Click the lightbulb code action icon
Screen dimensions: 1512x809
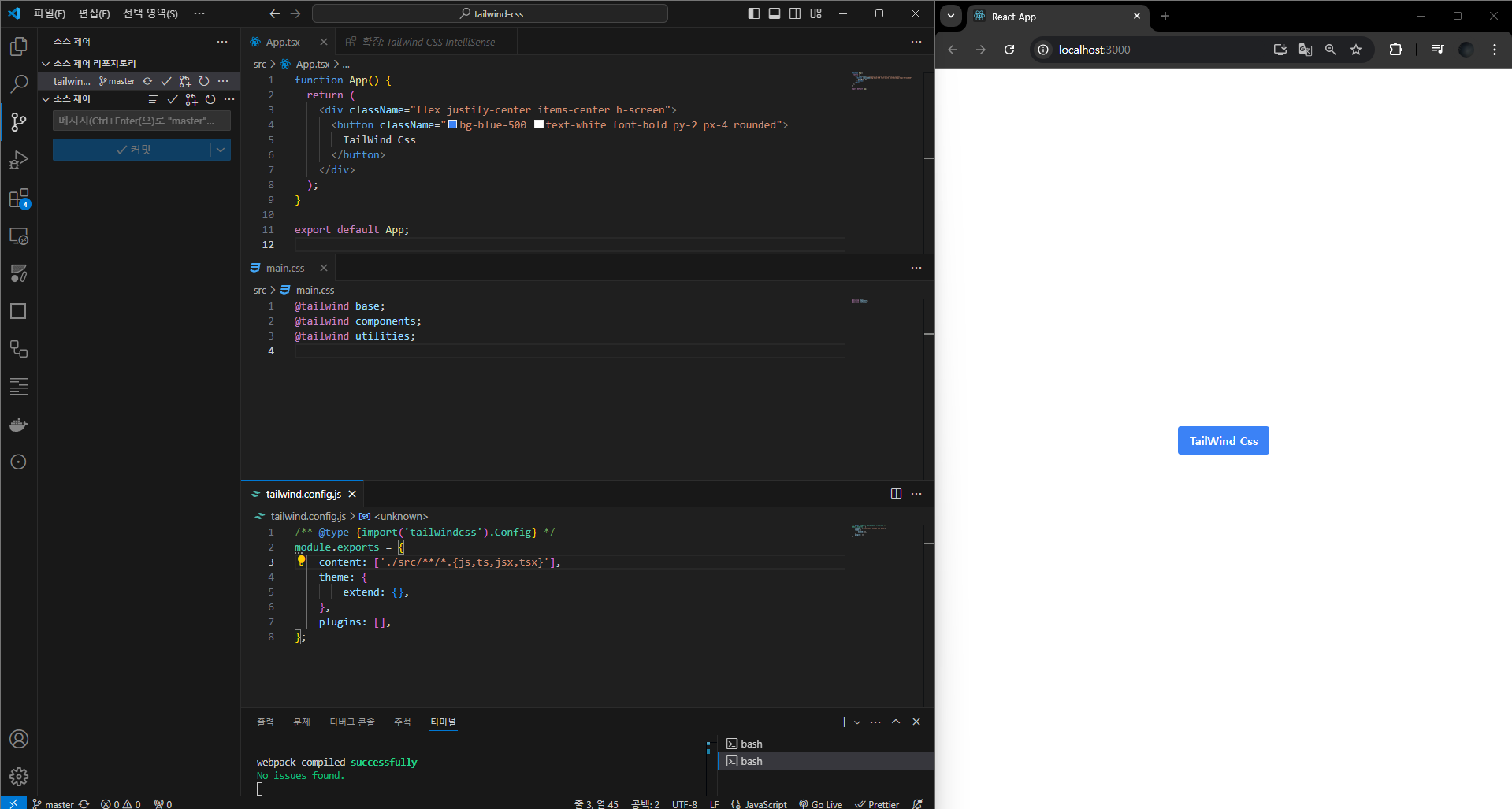301,562
